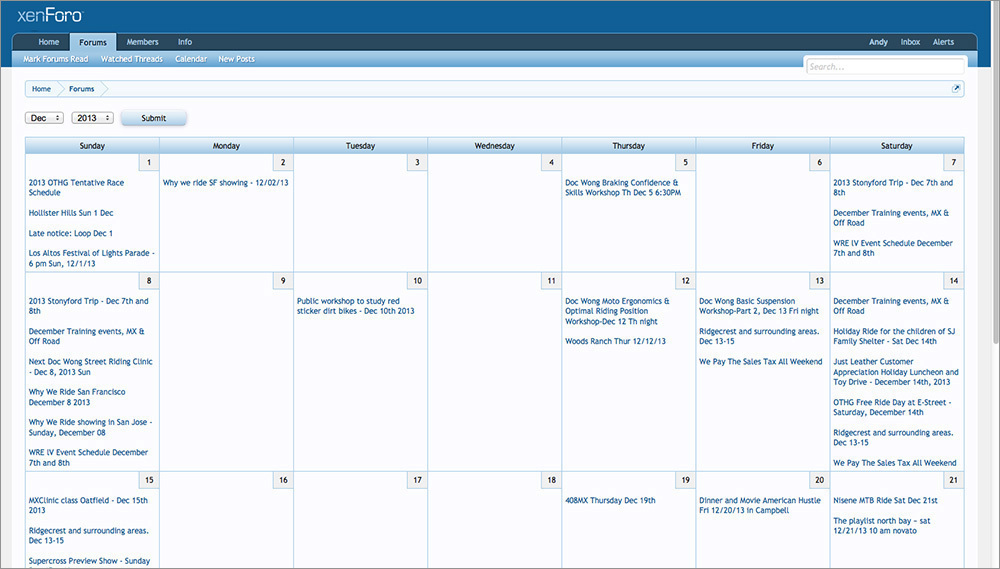Click the Home breadcrumb
Viewport: 1000px width, 569px height.
coord(41,89)
